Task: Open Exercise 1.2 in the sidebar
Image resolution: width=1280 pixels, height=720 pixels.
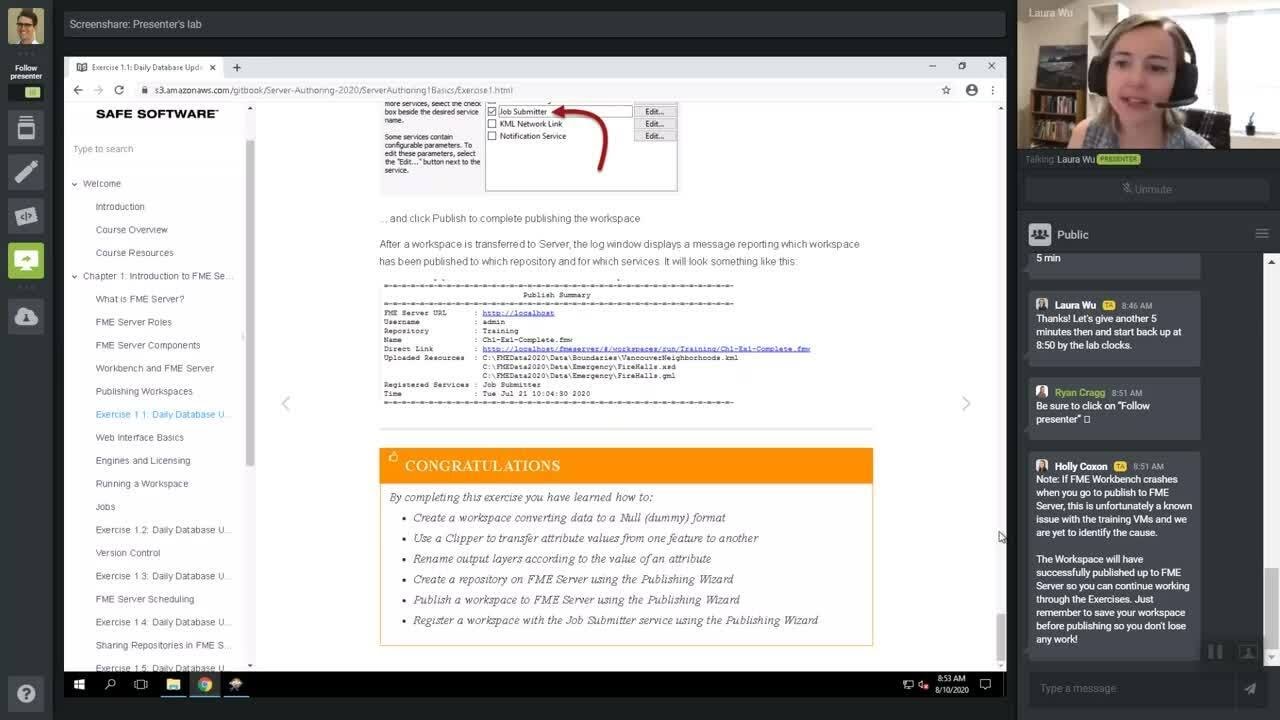Action: pyautogui.click(x=163, y=530)
